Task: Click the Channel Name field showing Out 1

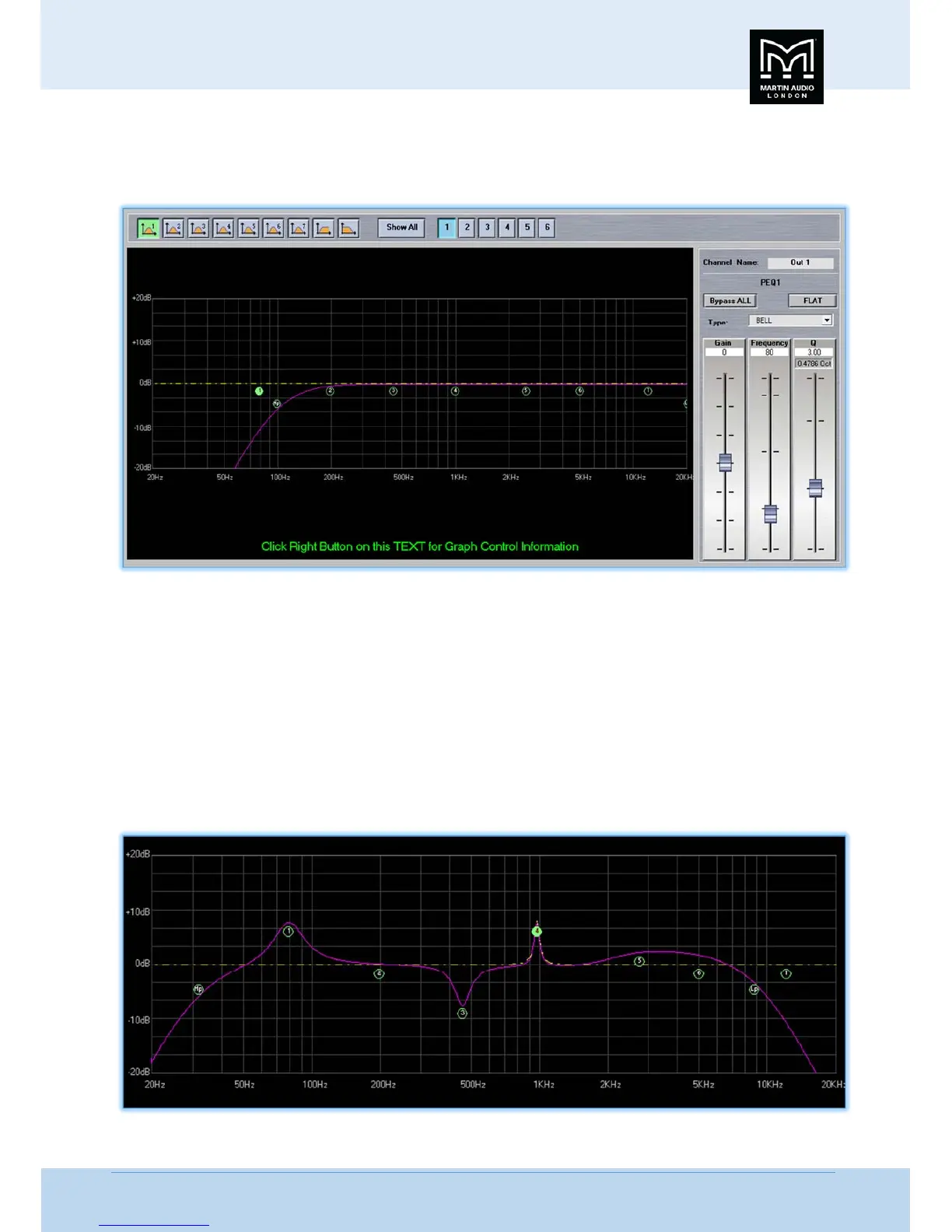Action: click(x=800, y=263)
